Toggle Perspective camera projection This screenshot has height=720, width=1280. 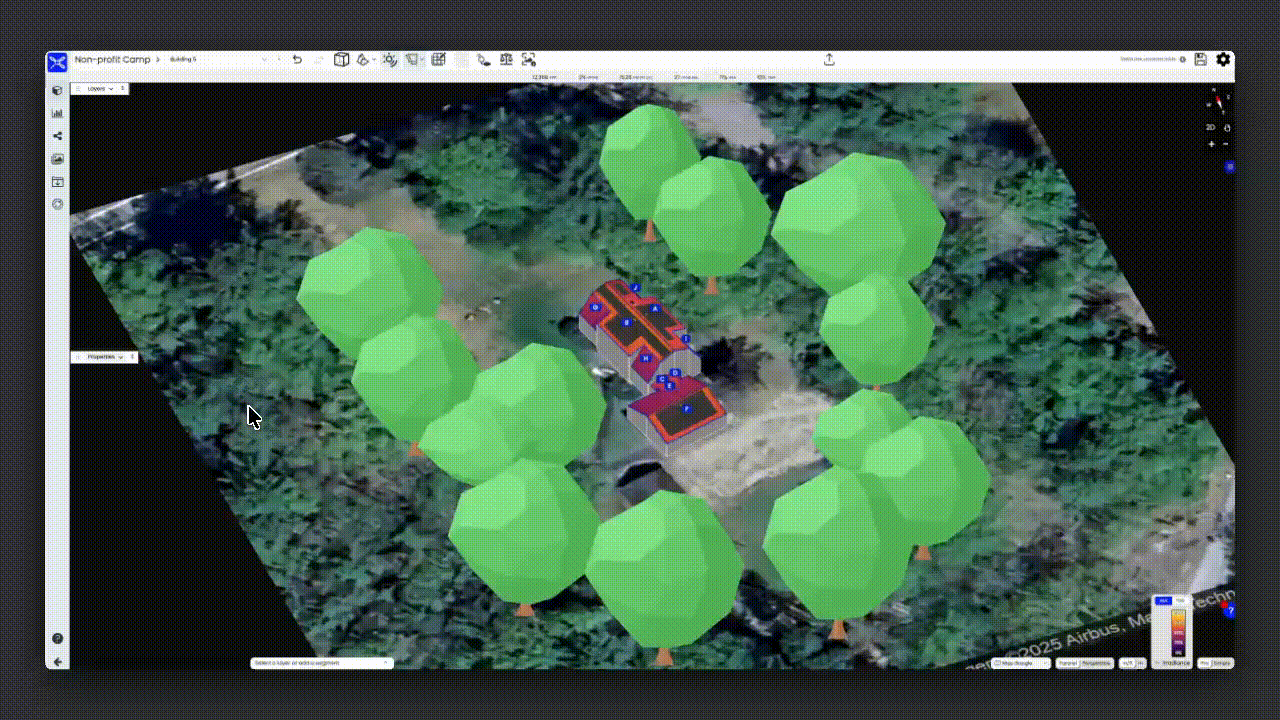coord(1097,663)
